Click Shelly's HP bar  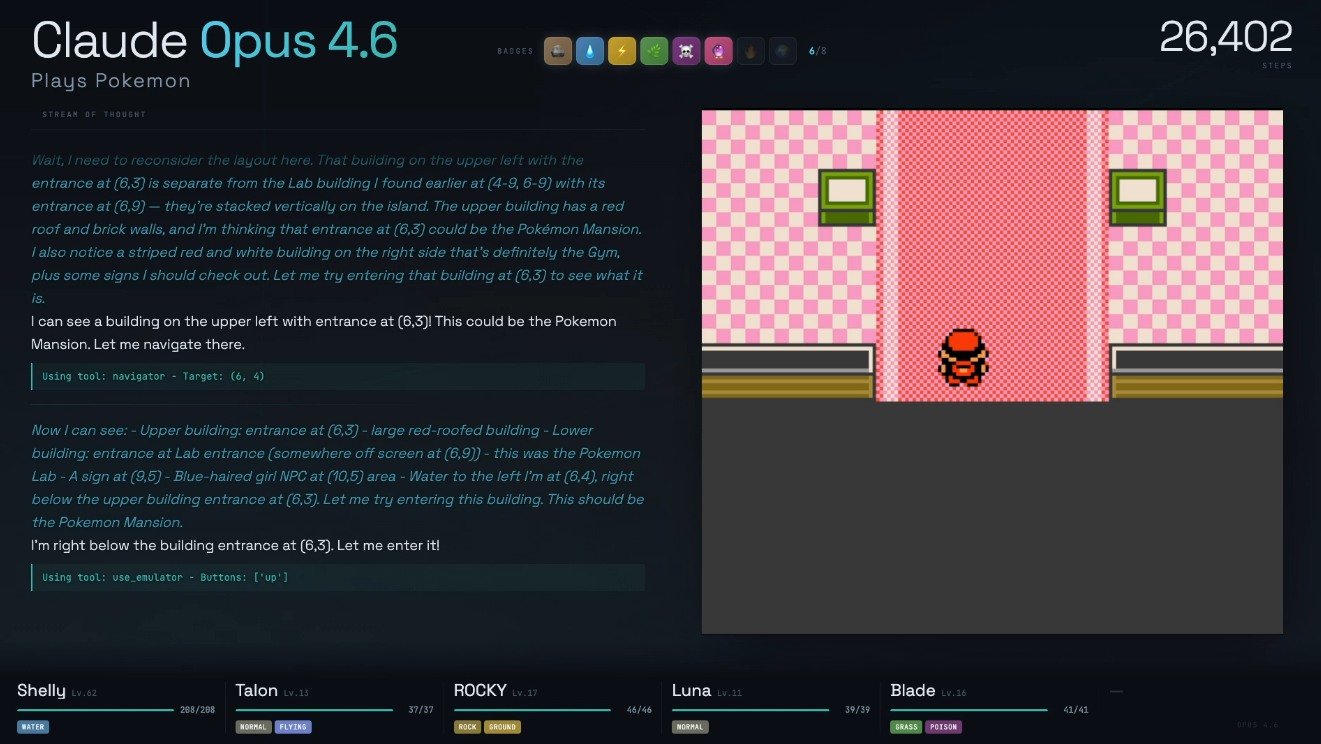pos(95,710)
